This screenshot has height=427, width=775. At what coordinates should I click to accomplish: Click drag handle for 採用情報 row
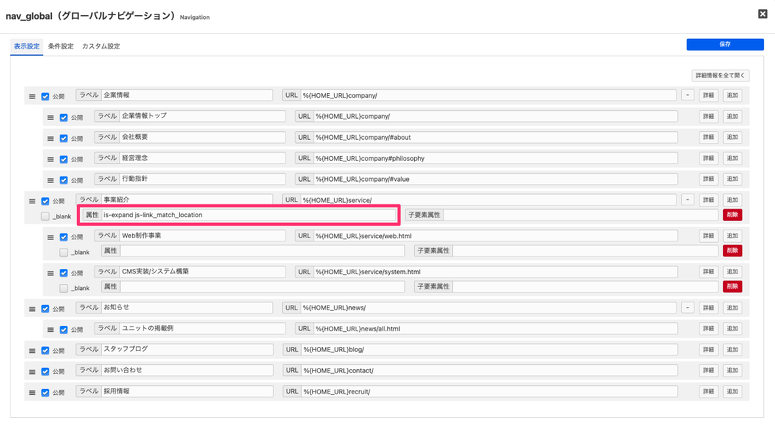click(32, 393)
